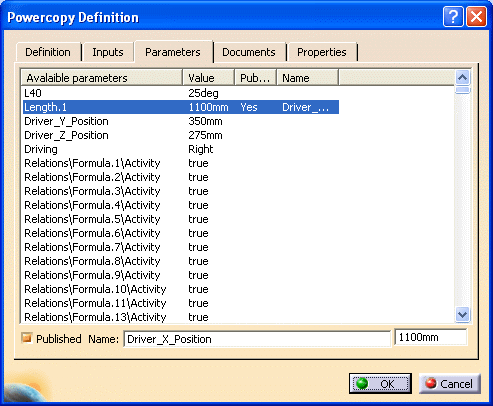Image resolution: width=493 pixels, height=406 pixels.
Task: Click the 1100mm value field
Action: [x=431, y=337]
